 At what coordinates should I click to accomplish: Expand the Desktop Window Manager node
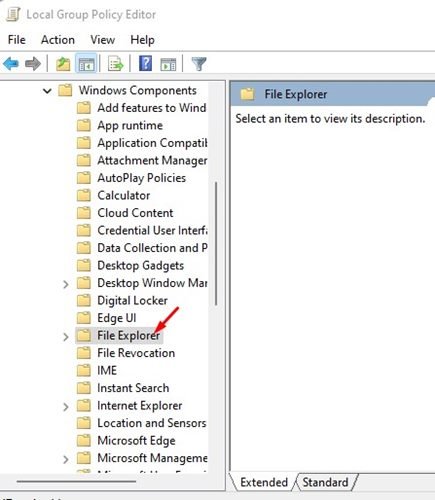[66, 284]
